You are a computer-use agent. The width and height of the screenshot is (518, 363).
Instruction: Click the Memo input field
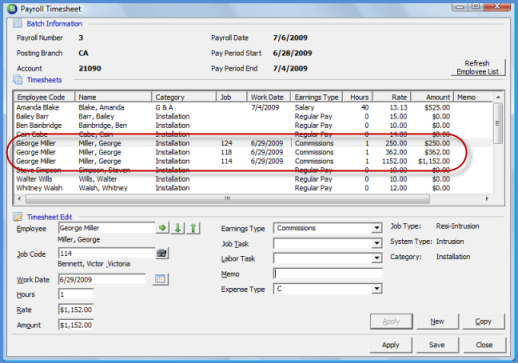coord(328,274)
